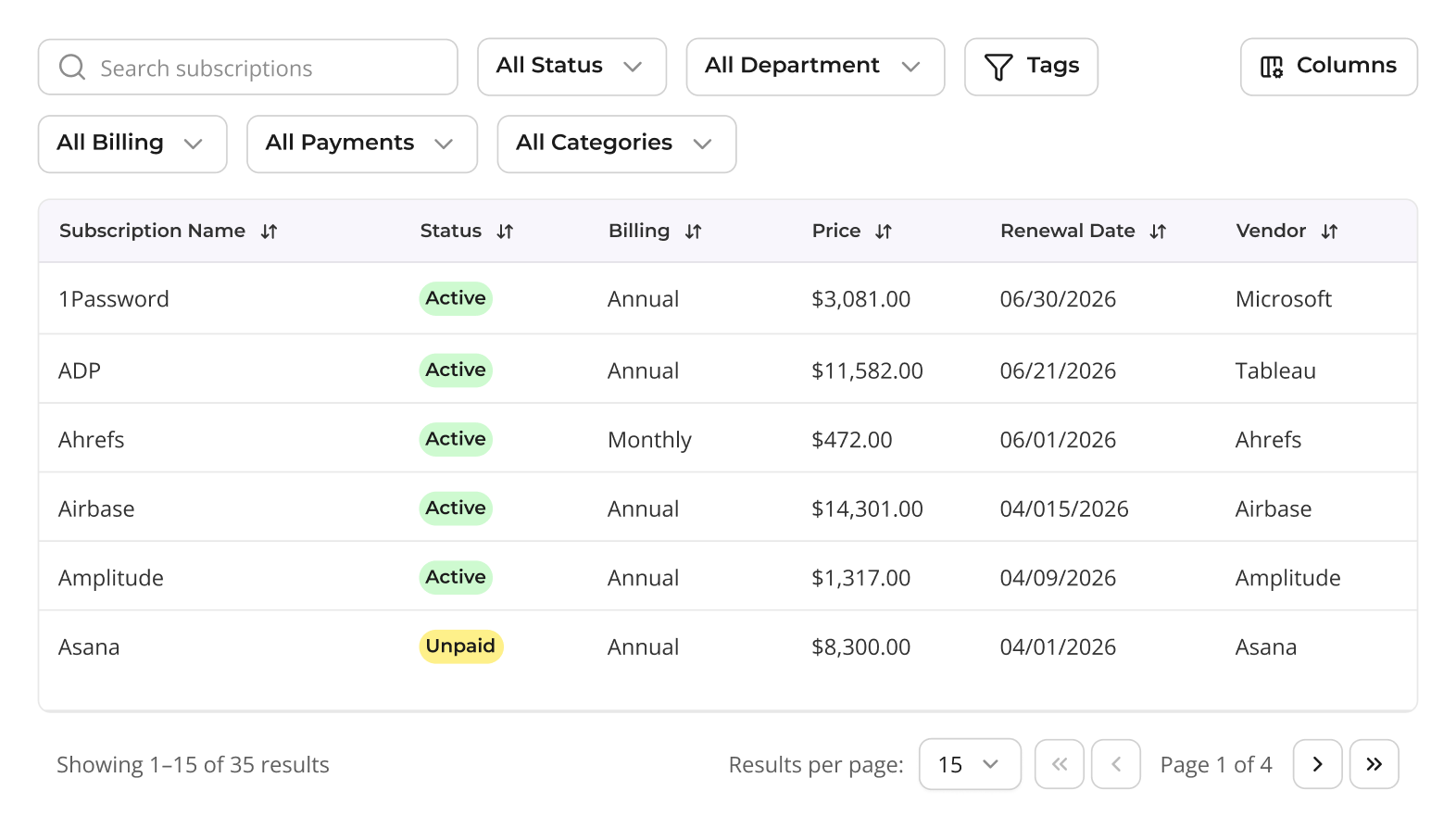The width and height of the screenshot is (1456, 828).
Task: Select the ADP subscription name
Action: click(80, 370)
